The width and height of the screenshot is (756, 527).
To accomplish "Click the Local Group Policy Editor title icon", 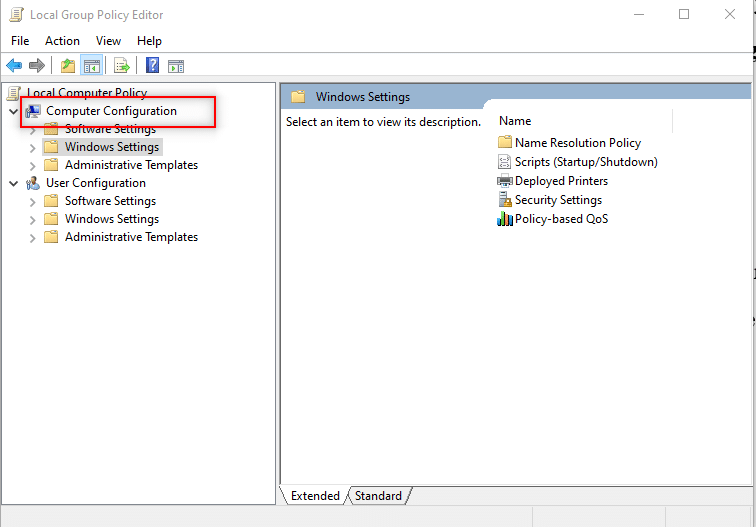I will click(x=16, y=14).
